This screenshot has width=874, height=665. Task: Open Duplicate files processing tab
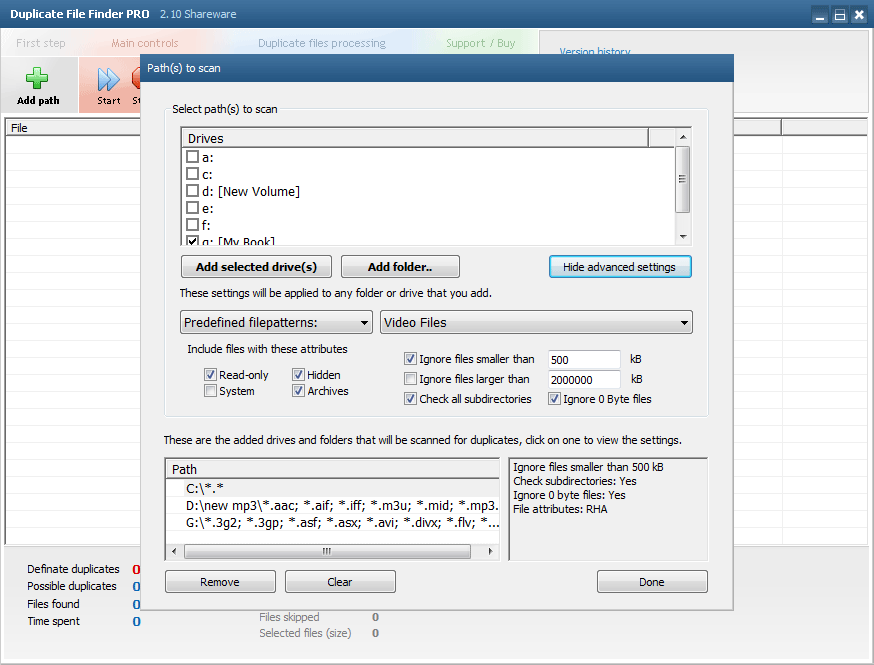click(322, 43)
